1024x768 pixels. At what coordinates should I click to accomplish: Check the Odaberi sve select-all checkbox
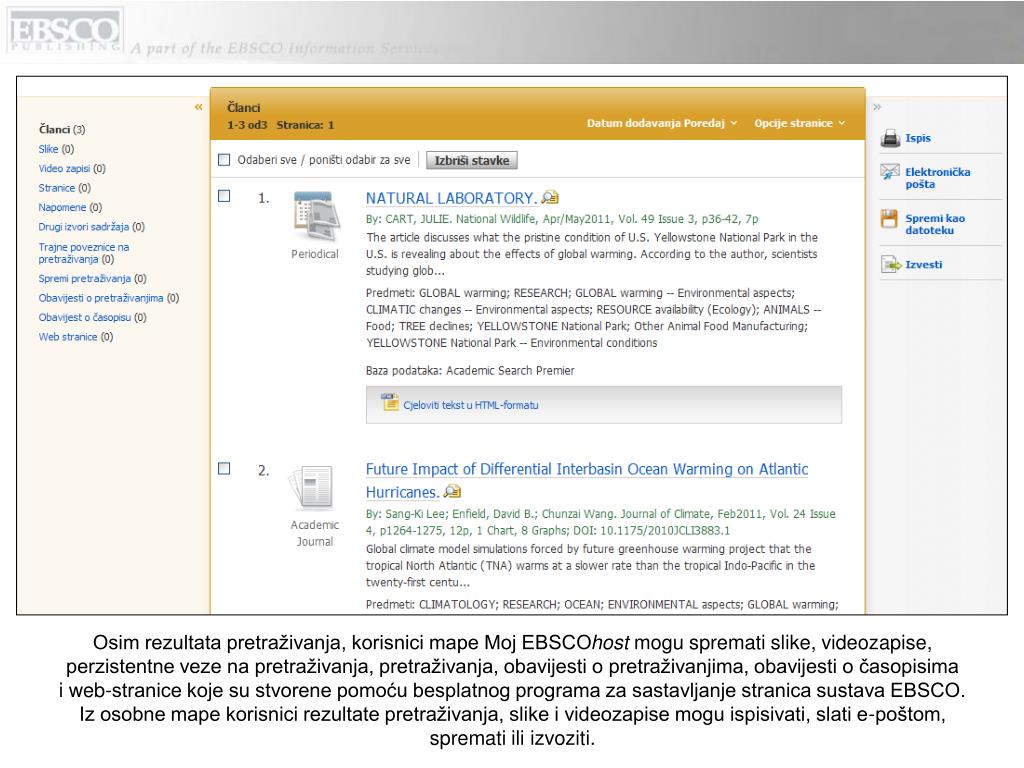[x=224, y=160]
